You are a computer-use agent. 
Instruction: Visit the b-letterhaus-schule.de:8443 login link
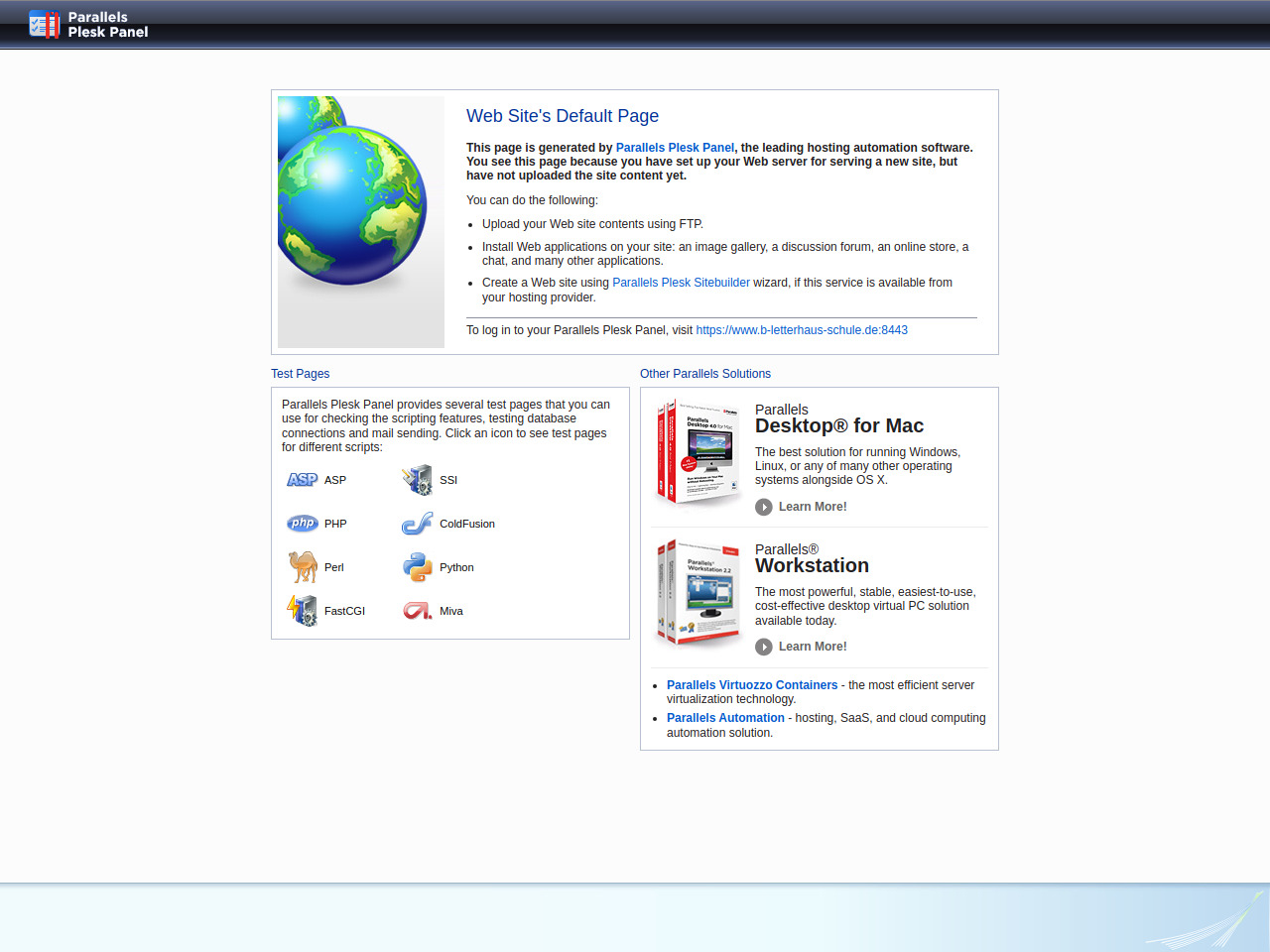(x=801, y=330)
